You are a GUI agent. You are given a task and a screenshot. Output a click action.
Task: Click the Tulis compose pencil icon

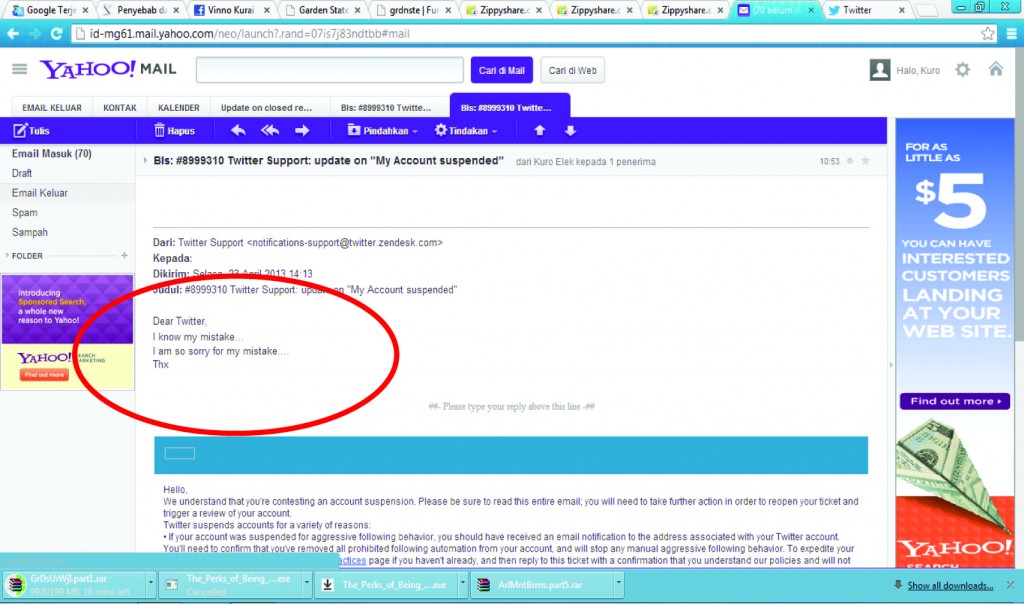[20, 131]
